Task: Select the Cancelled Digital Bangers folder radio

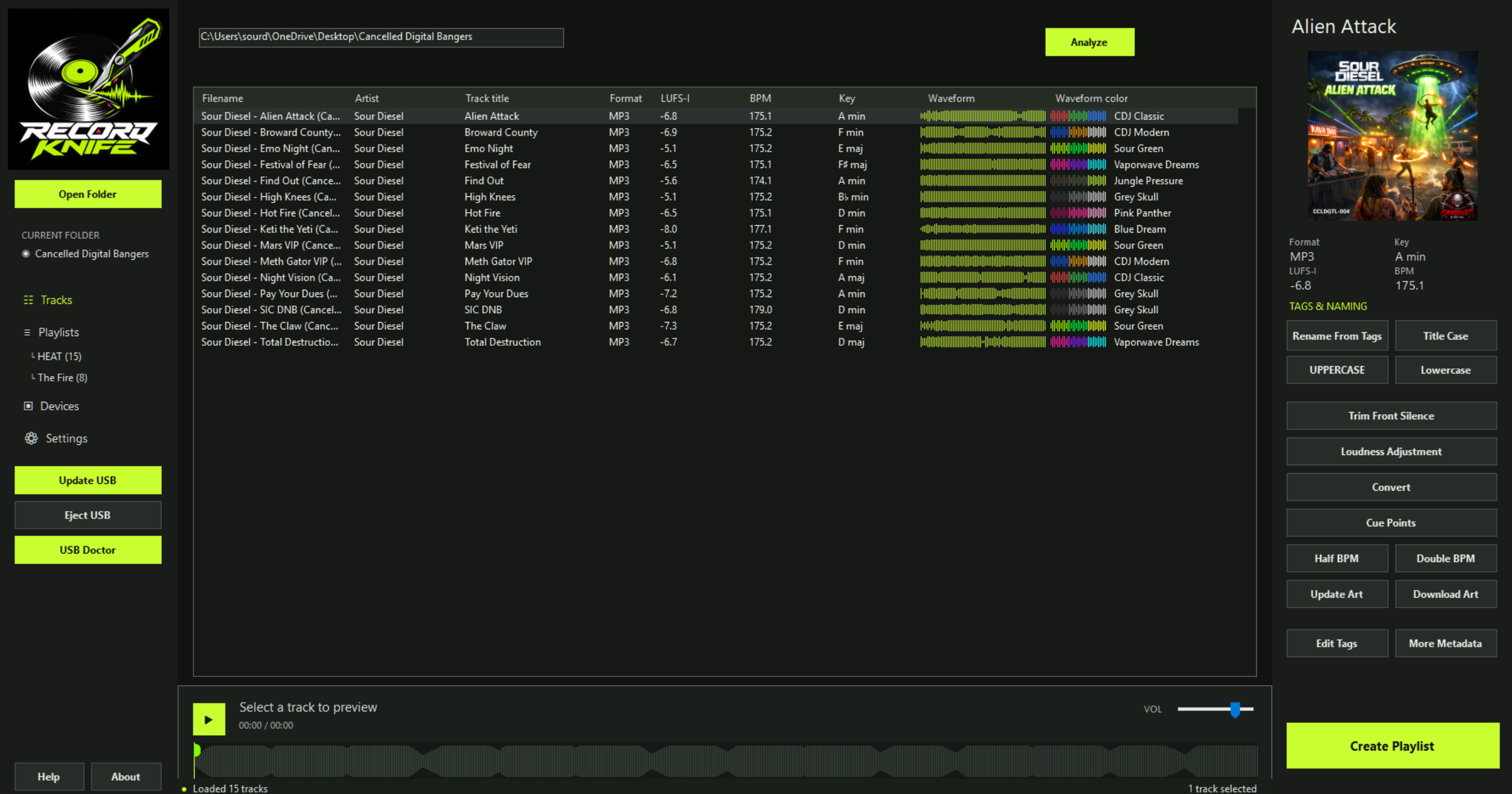Action: tap(26, 254)
